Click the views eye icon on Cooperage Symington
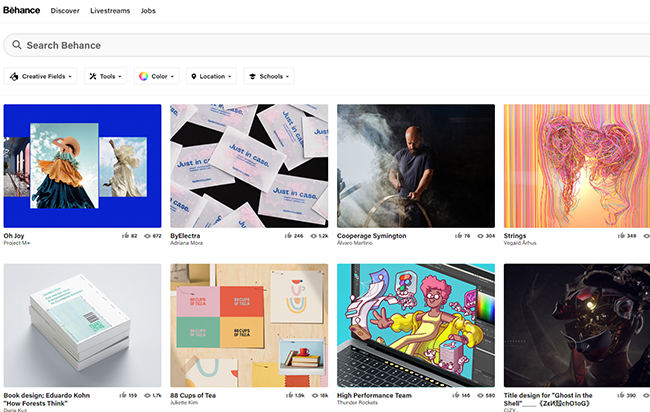This screenshot has height=412, width=650. (480, 236)
